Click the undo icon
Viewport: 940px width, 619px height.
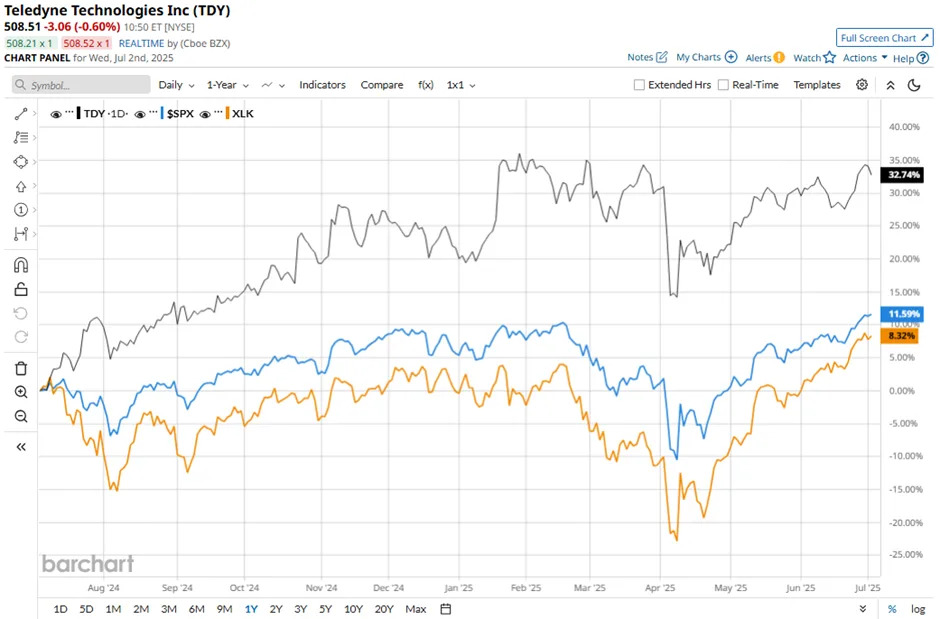point(21,313)
